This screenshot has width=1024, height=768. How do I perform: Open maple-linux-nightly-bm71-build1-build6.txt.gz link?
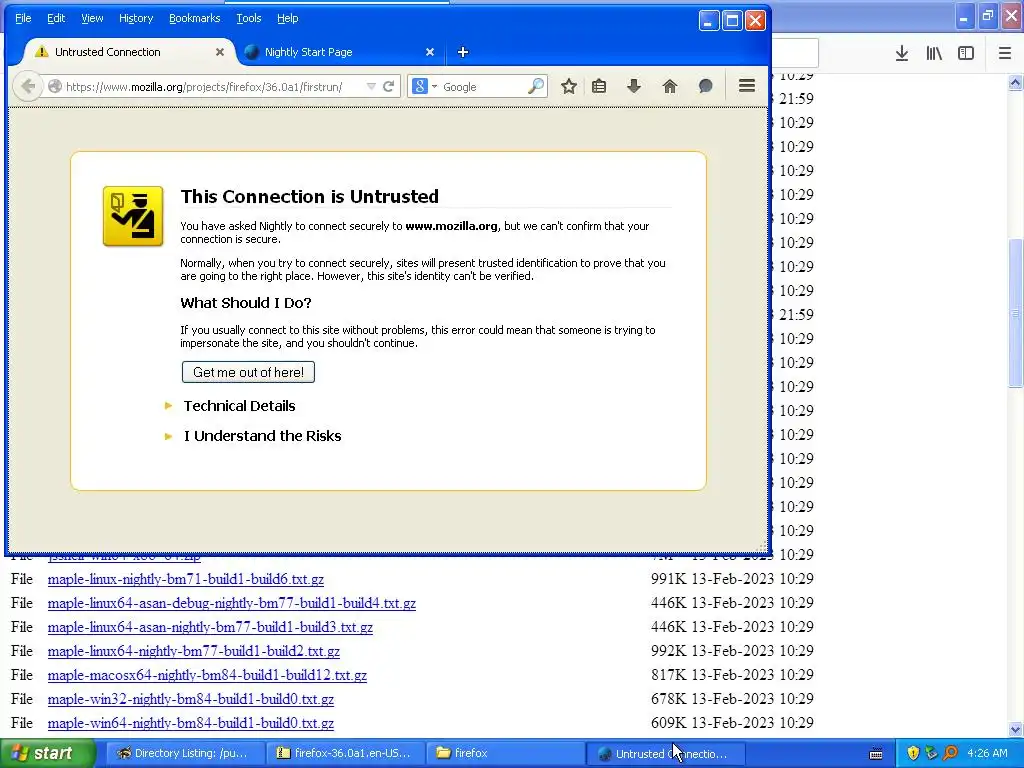point(185,579)
